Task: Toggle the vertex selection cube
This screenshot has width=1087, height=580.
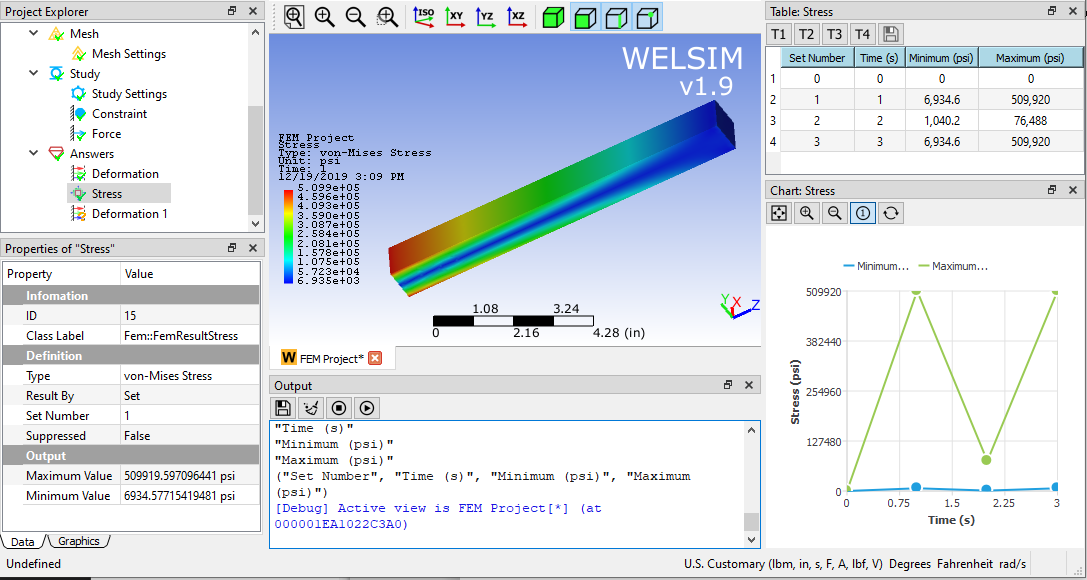Action: click(647, 17)
